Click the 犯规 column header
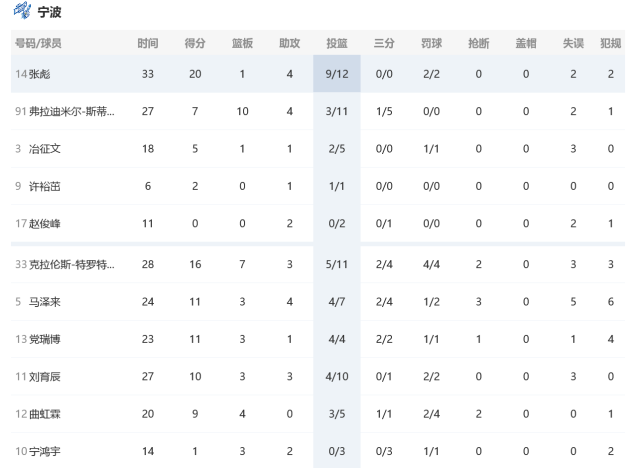This screenshot has width=641, height=468. pyautogui.click(x=611, y=43)
